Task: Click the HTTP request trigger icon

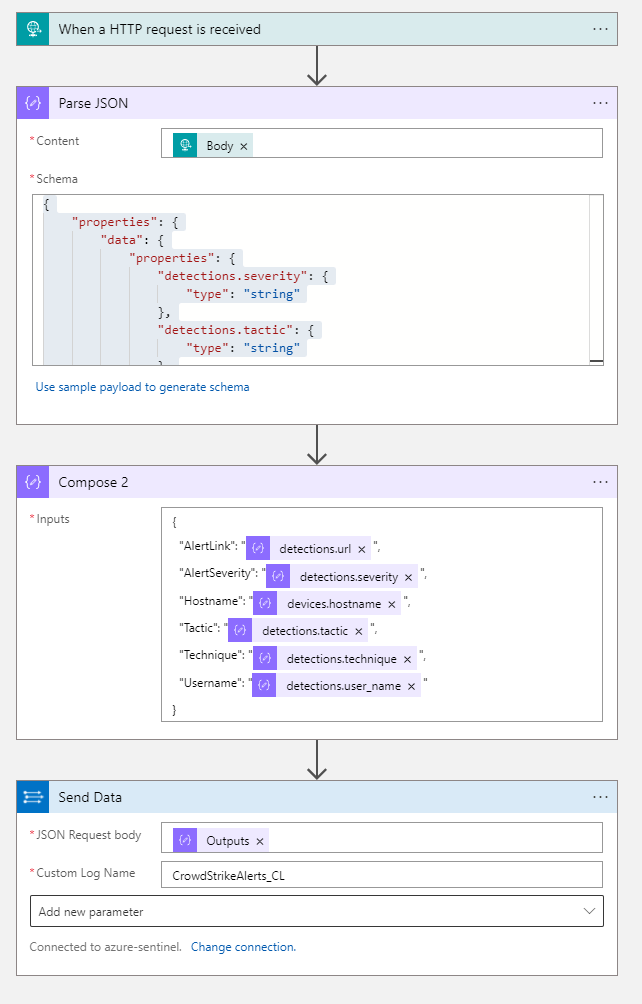Action: tap(33, 29)
